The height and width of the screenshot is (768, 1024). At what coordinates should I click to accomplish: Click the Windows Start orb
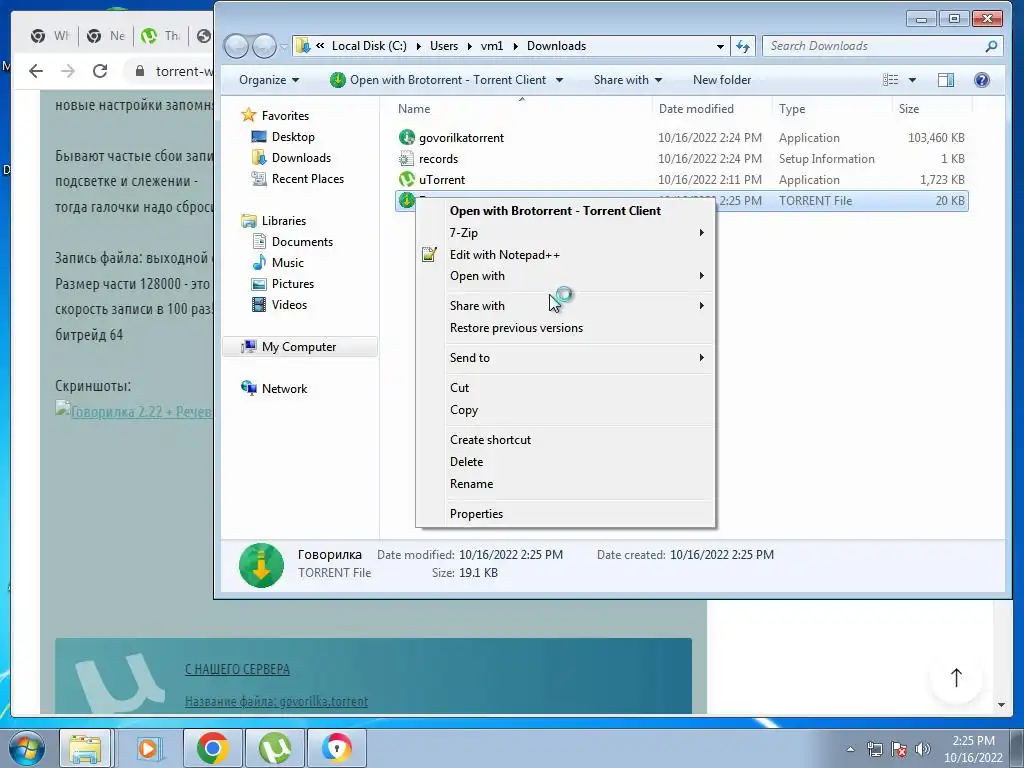(x=27, y=748)
